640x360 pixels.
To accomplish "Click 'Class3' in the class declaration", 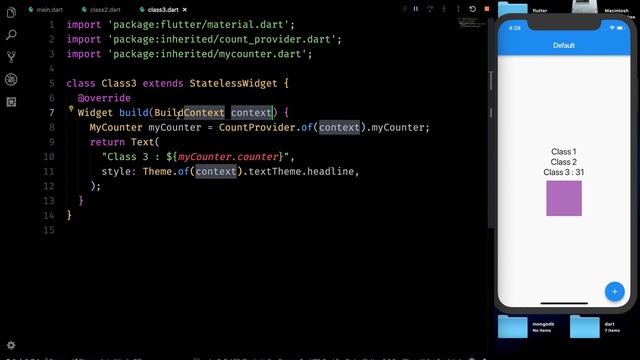I will [x=119, y=84].
